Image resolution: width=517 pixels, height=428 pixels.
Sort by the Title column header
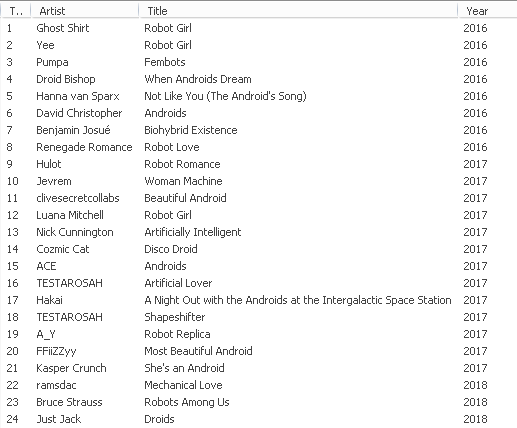tap(298, 11)
